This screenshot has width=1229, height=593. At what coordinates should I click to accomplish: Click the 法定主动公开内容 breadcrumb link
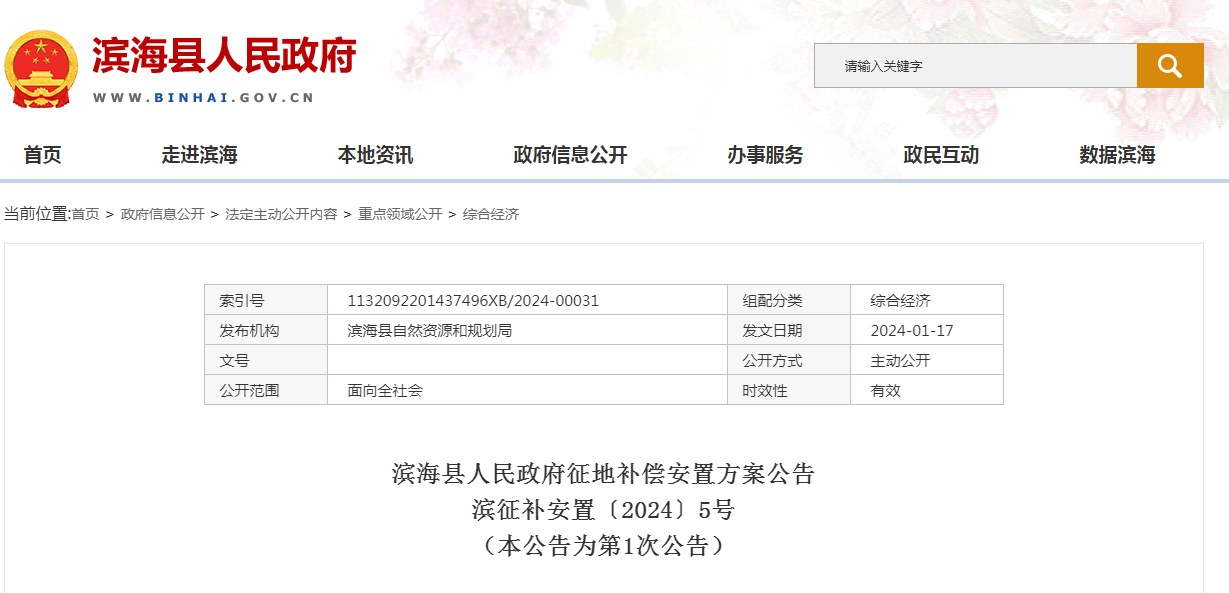tap(281, 214)
